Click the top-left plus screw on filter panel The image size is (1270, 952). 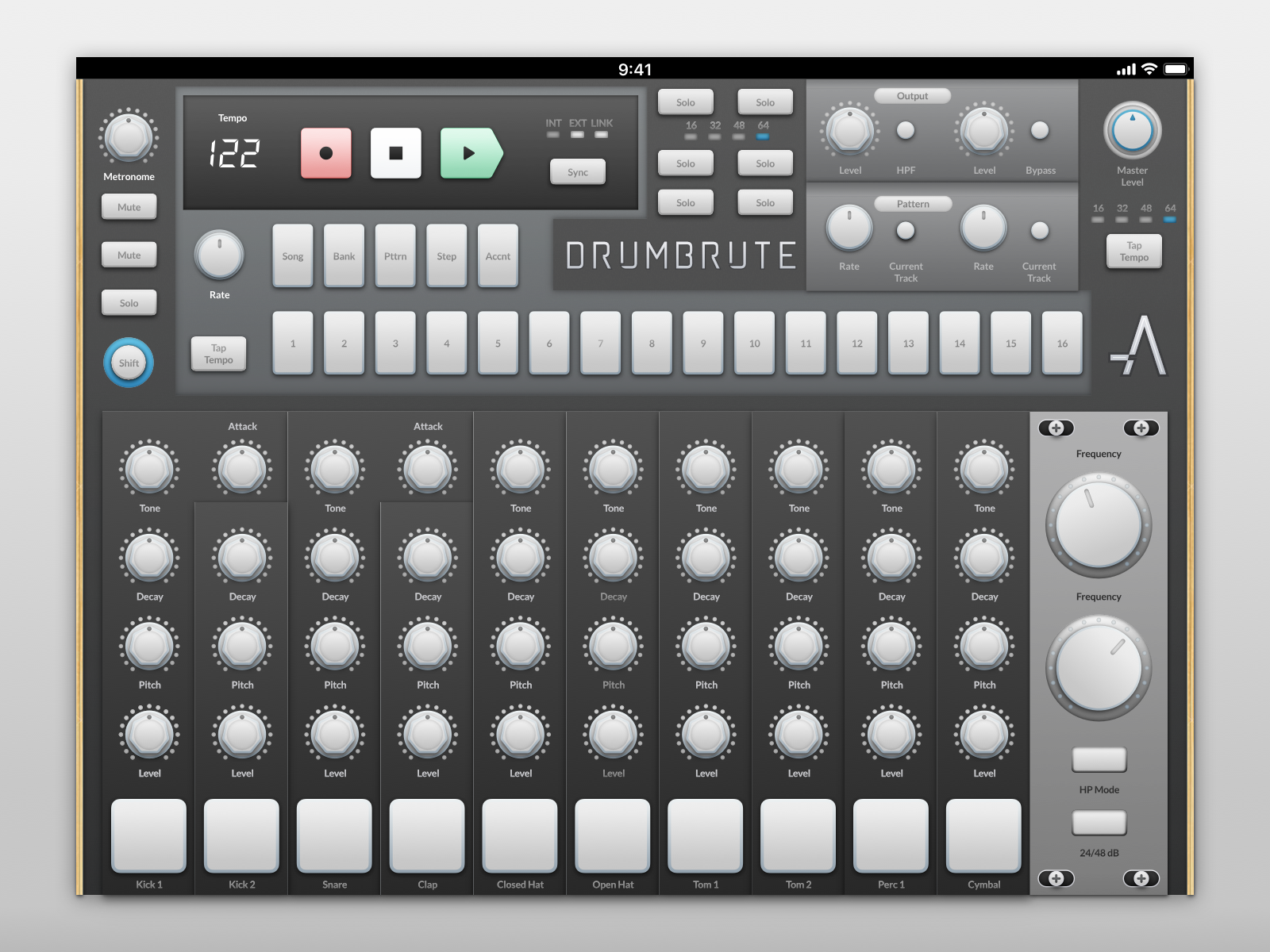tap(1056, 428)
